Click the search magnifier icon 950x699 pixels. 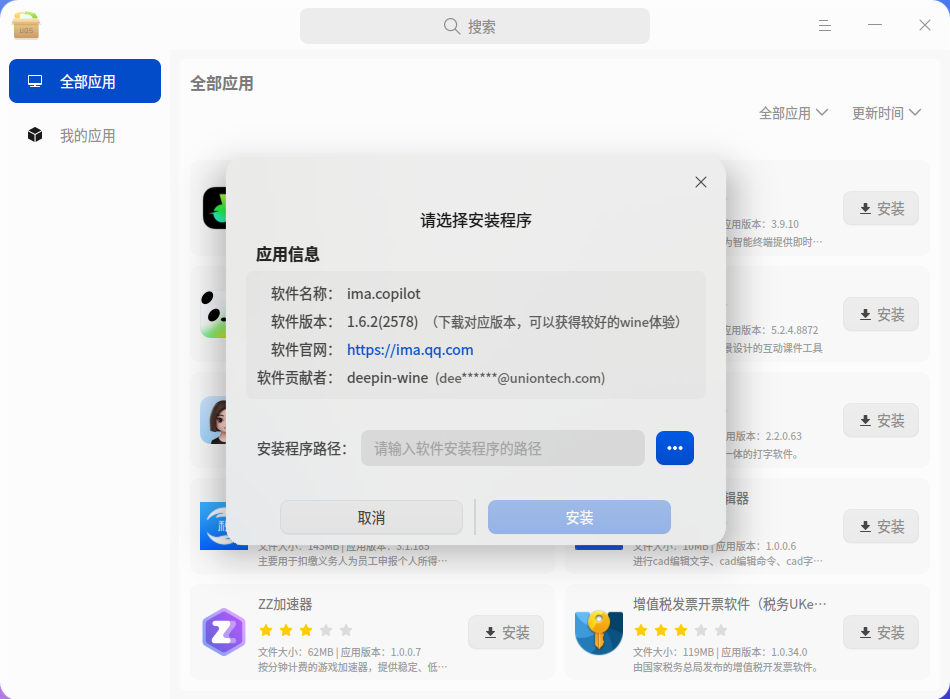tap(452, 26)
